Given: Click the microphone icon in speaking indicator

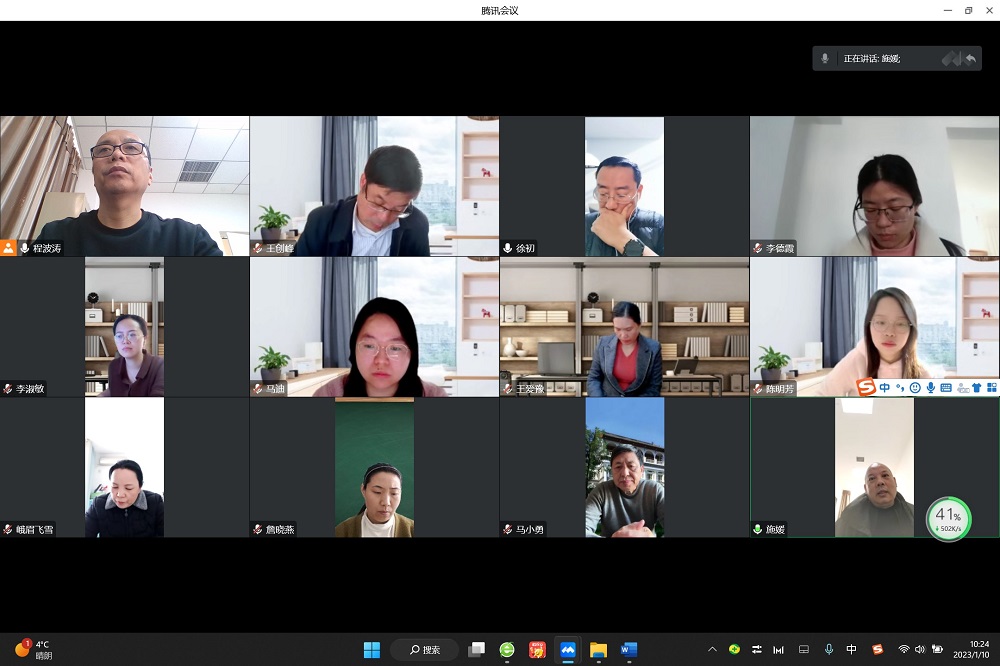Looking at the screenshot, I should 825,58.
